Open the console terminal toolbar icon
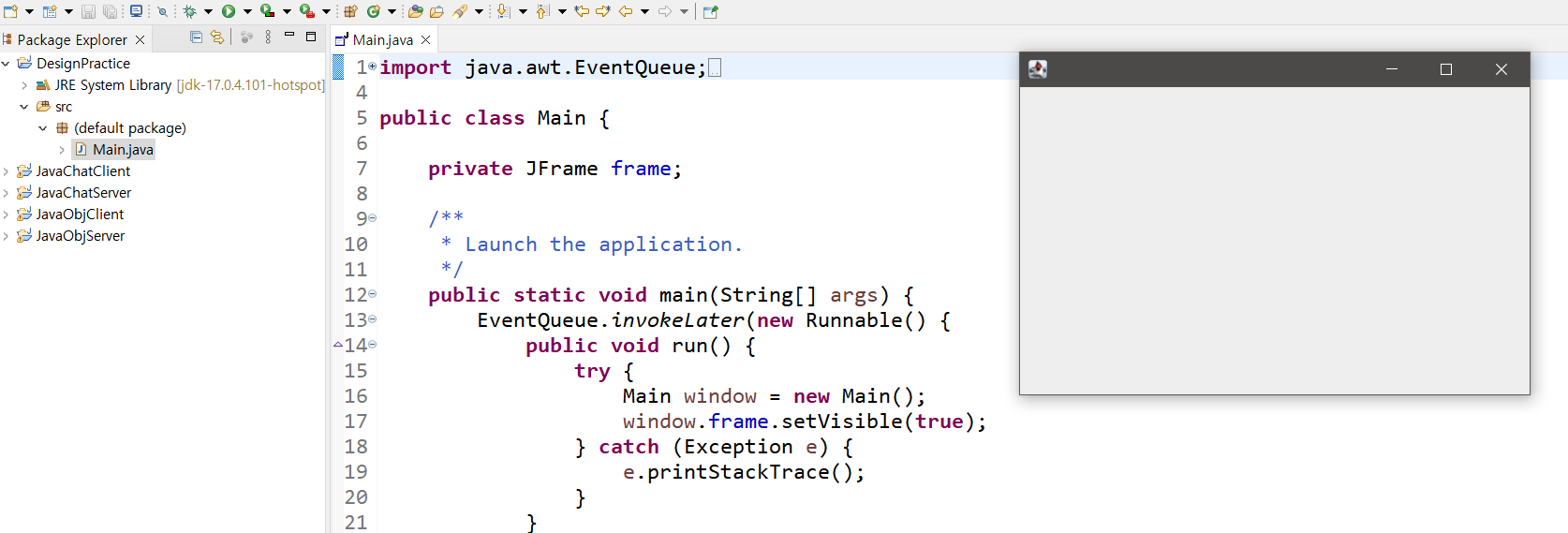 136,11
